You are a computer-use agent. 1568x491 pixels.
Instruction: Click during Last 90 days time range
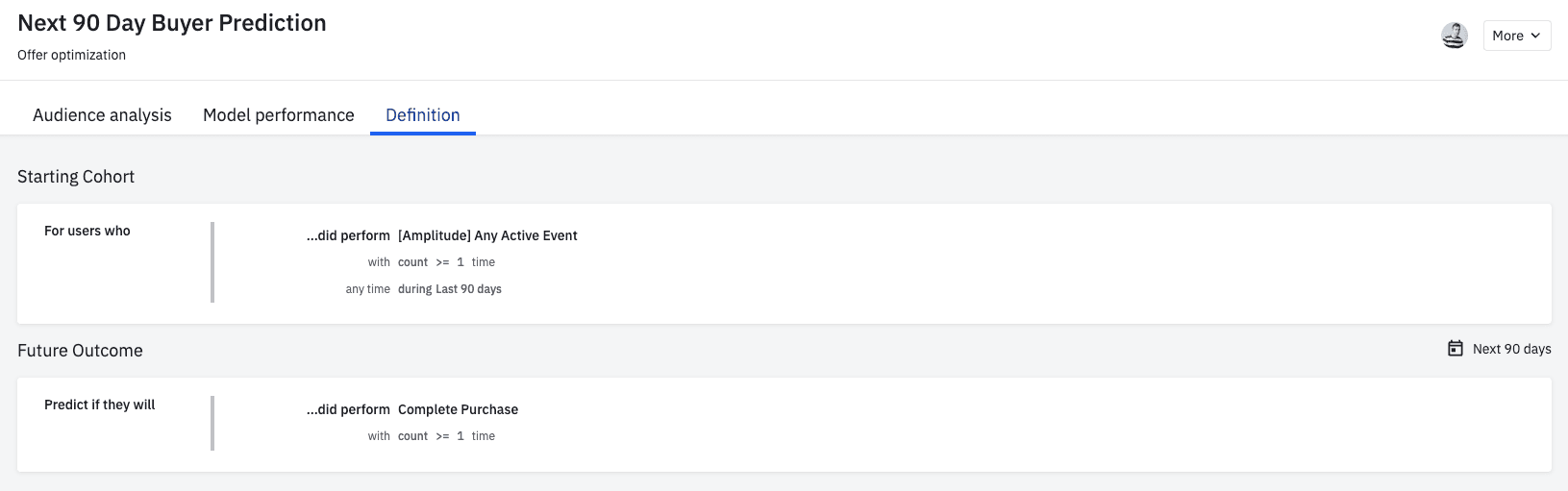(450, 289)
